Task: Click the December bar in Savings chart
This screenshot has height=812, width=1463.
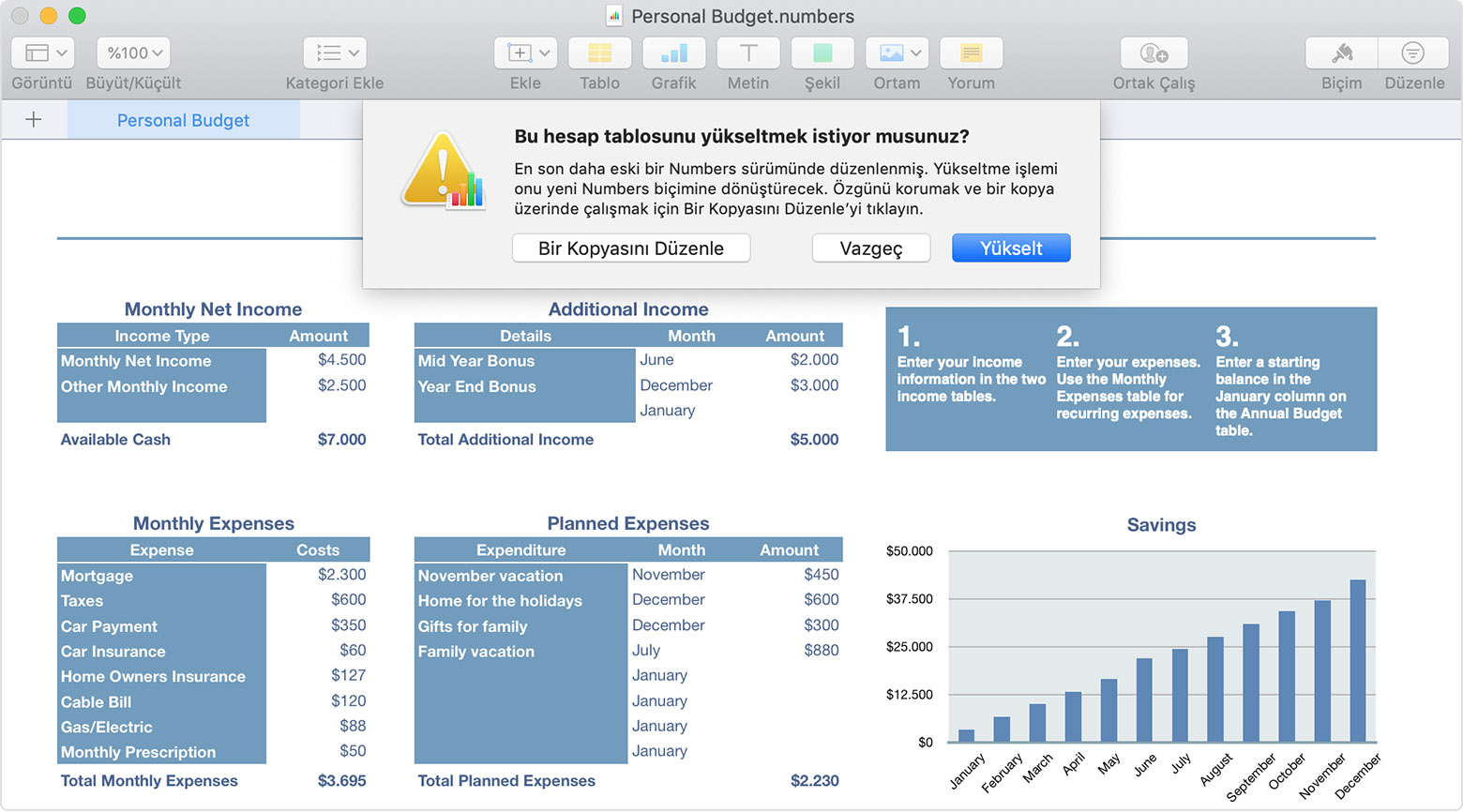Action: point(1357,660)
